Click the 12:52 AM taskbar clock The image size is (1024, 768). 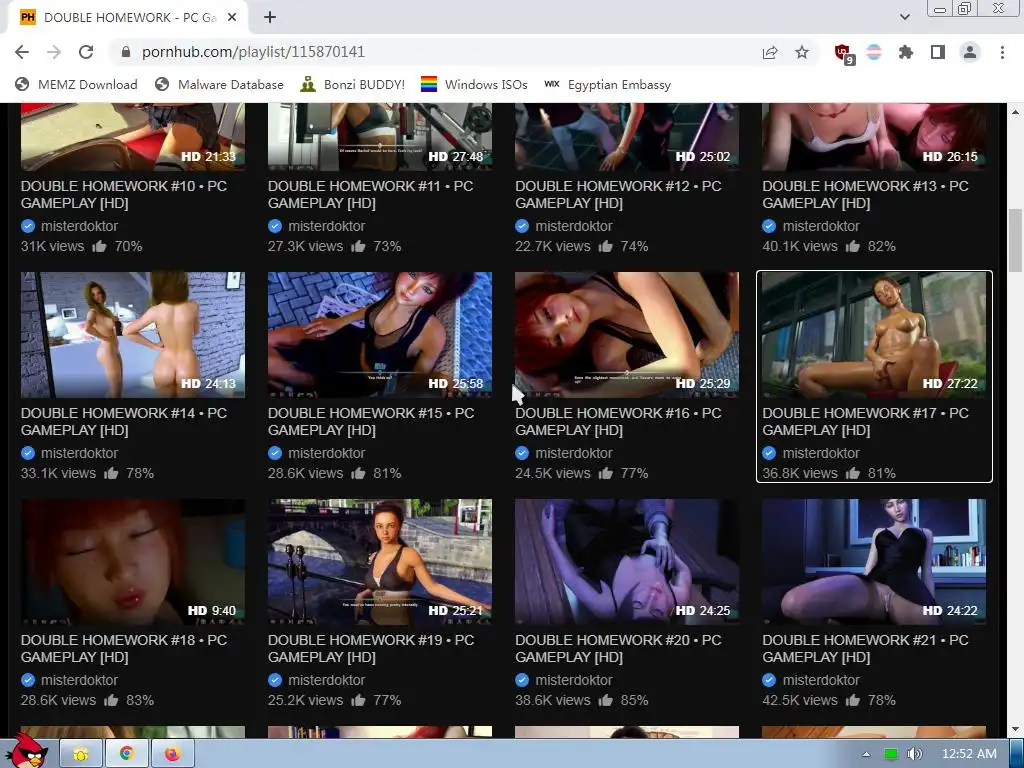[x=969, y=754]
